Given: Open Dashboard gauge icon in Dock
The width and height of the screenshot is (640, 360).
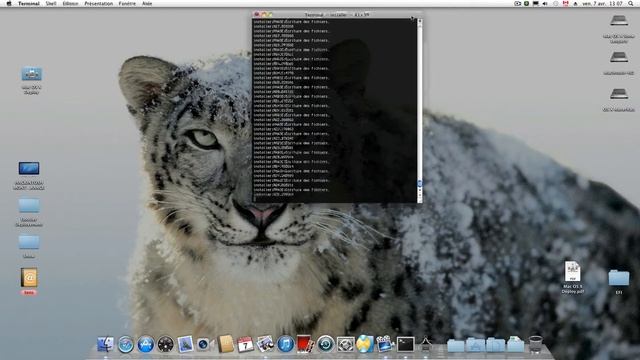Looking at the screenshot, I should [x=165, y=344].
